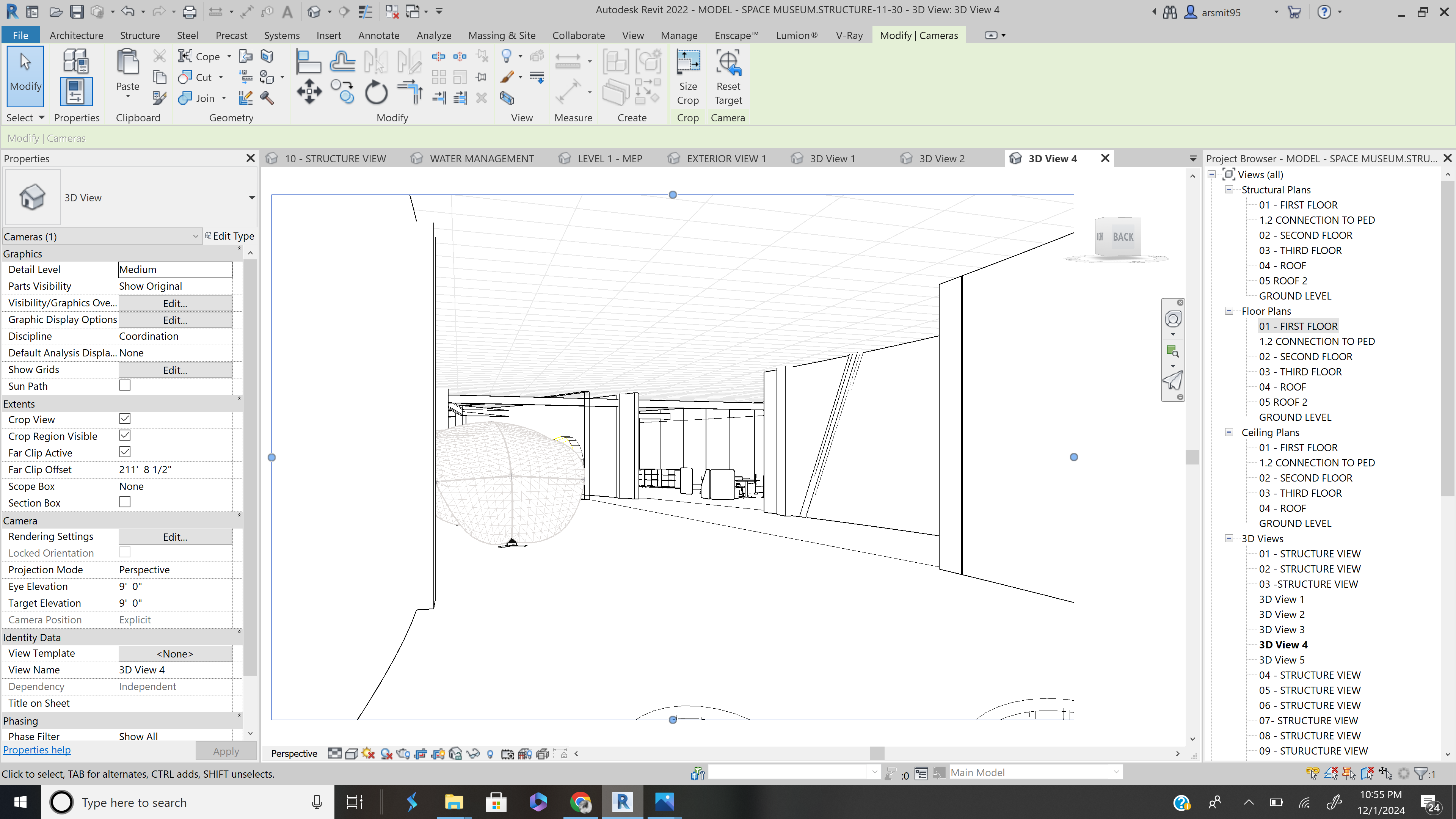1456x819 pixels.
Task: Switch to WATER MANAGEMENT view tab
Action: (482, 159)
